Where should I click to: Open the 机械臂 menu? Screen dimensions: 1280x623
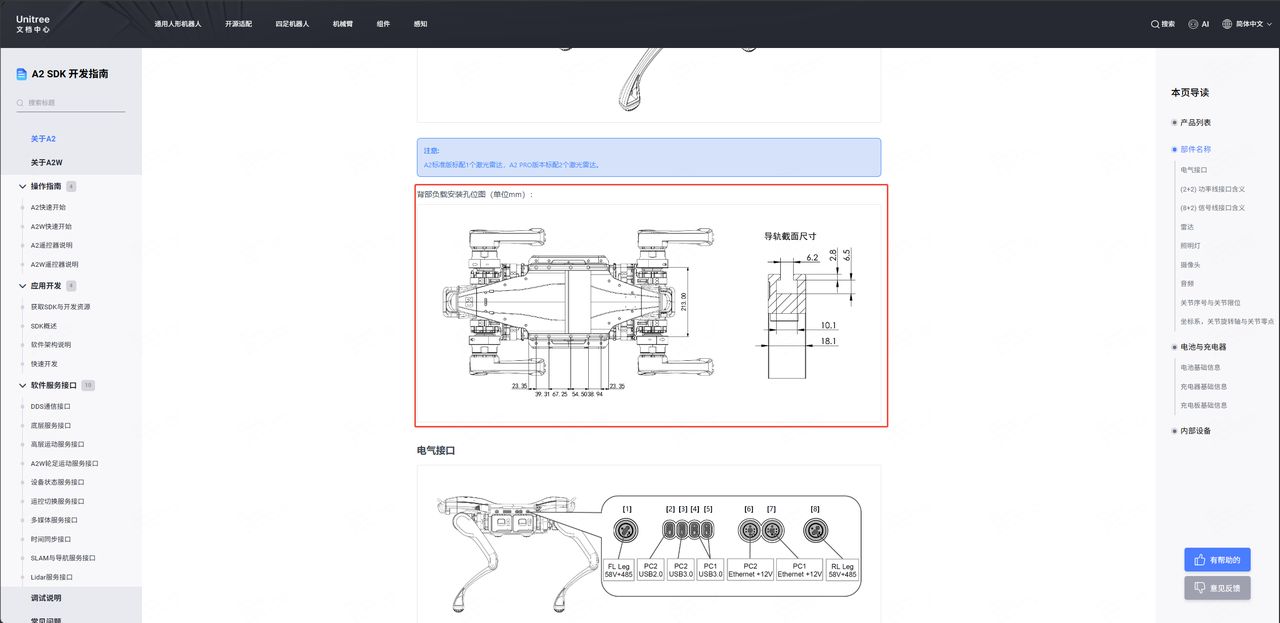(343, 24)
